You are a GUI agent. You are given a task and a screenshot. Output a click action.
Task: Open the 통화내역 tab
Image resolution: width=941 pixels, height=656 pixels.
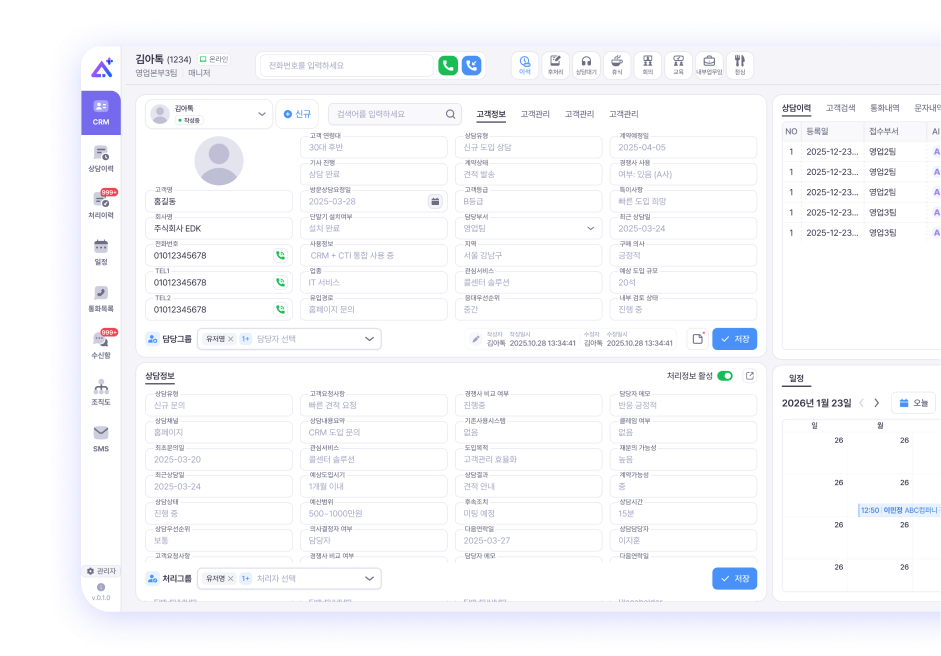pos(885,108)
